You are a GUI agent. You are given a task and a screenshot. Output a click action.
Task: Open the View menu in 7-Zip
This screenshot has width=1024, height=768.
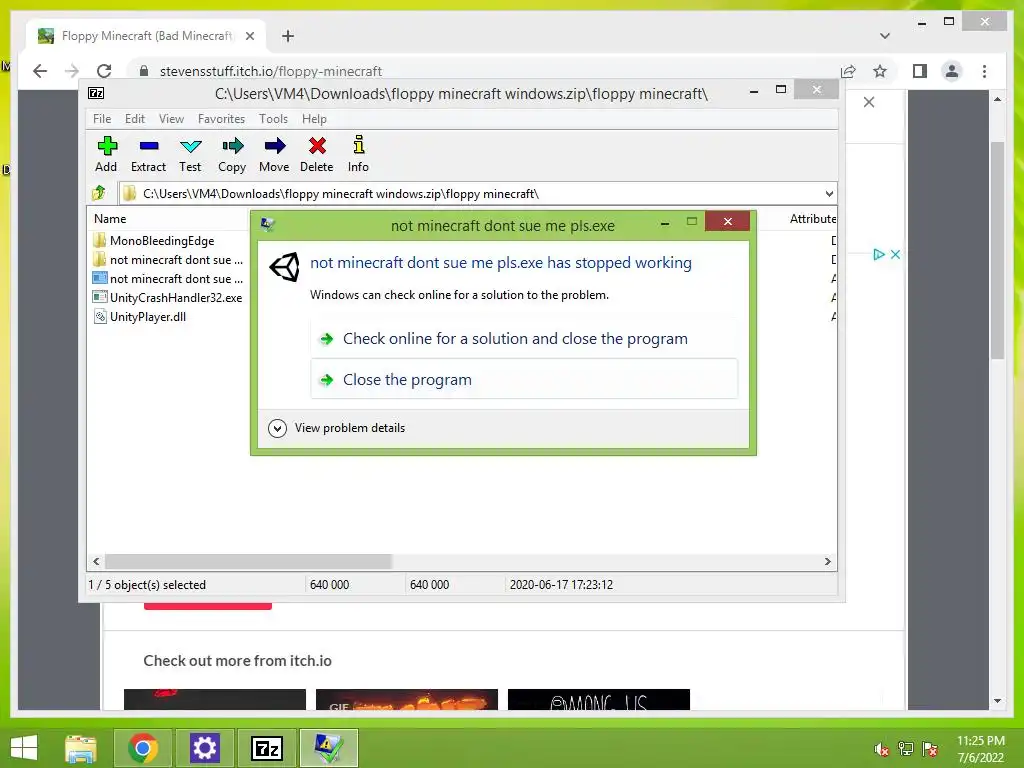[x=171, y=119]
